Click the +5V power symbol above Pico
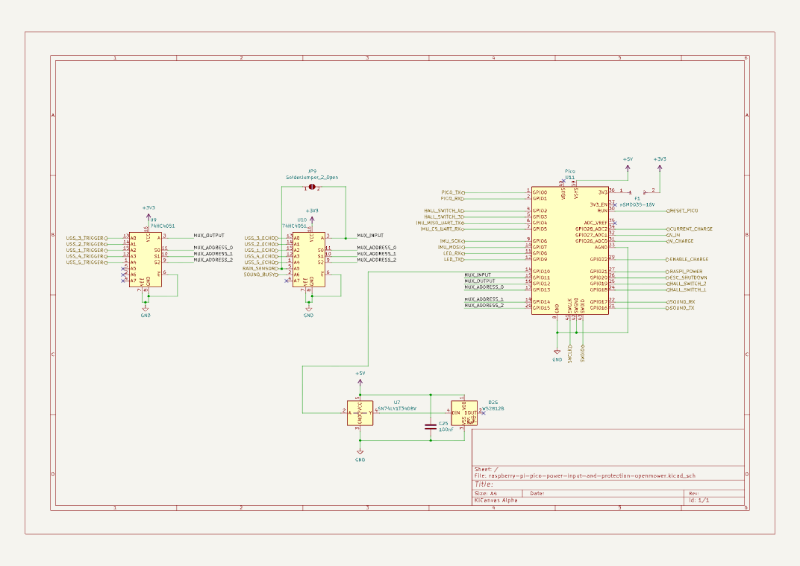This screenshot has height=566, width=800. point(627,161)
